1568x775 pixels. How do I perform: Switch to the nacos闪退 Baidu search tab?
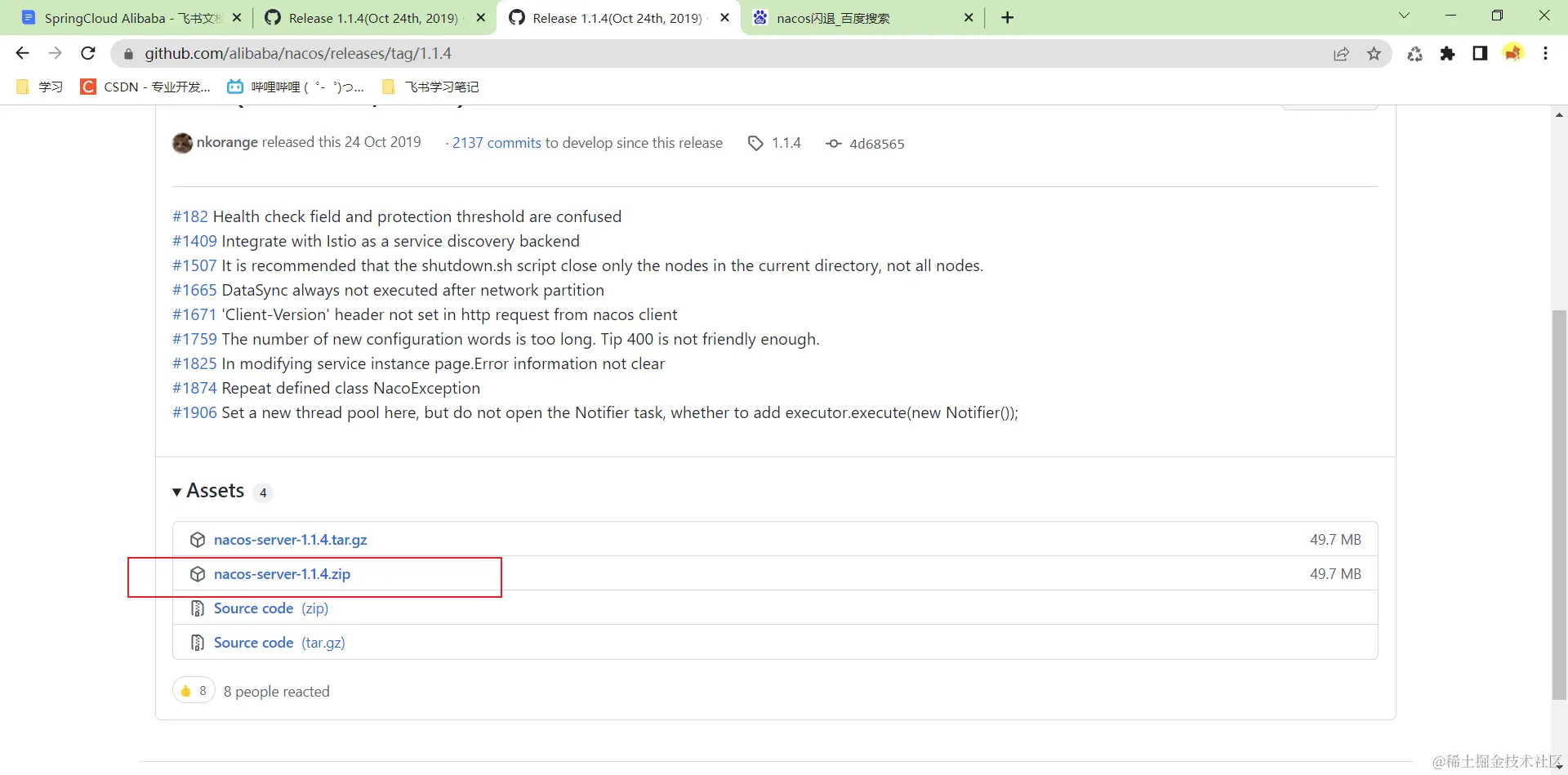pos(862,18)
